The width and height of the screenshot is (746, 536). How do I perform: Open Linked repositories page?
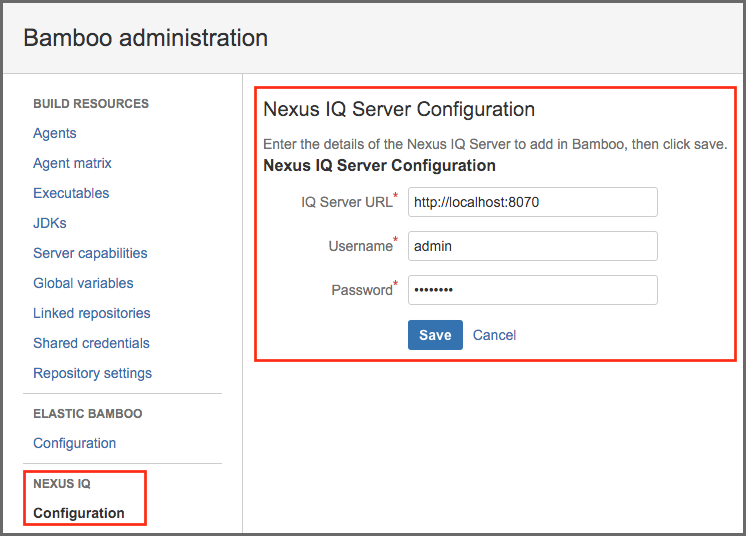(91, 313)
